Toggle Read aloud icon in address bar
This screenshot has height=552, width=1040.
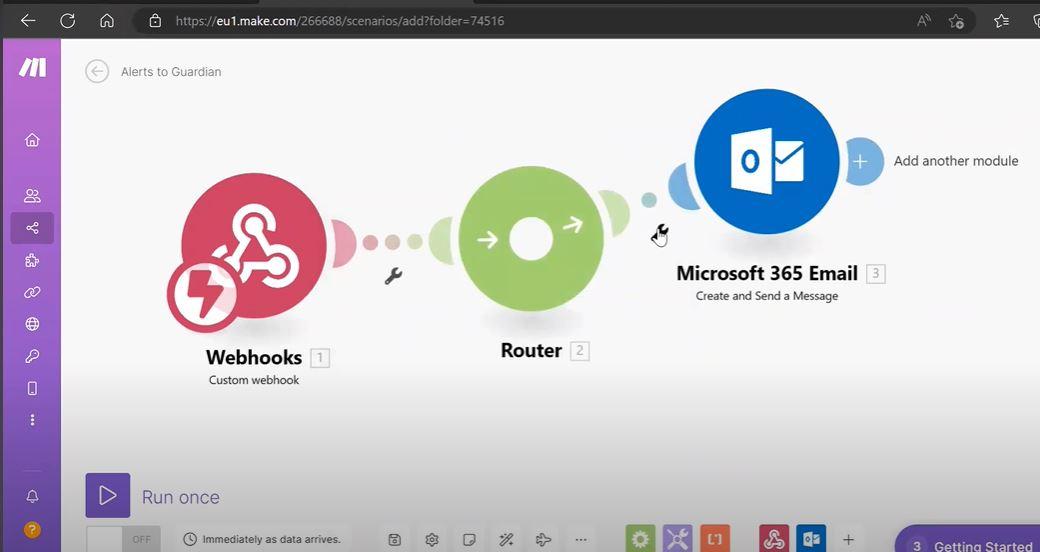click(923, 21)
